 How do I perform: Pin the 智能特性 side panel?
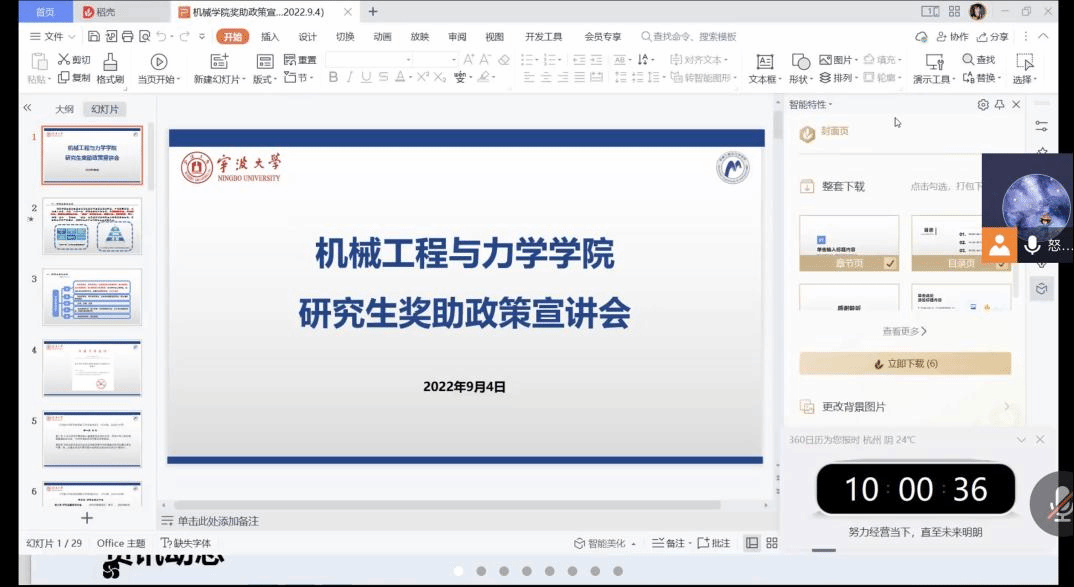coord(999,105)
